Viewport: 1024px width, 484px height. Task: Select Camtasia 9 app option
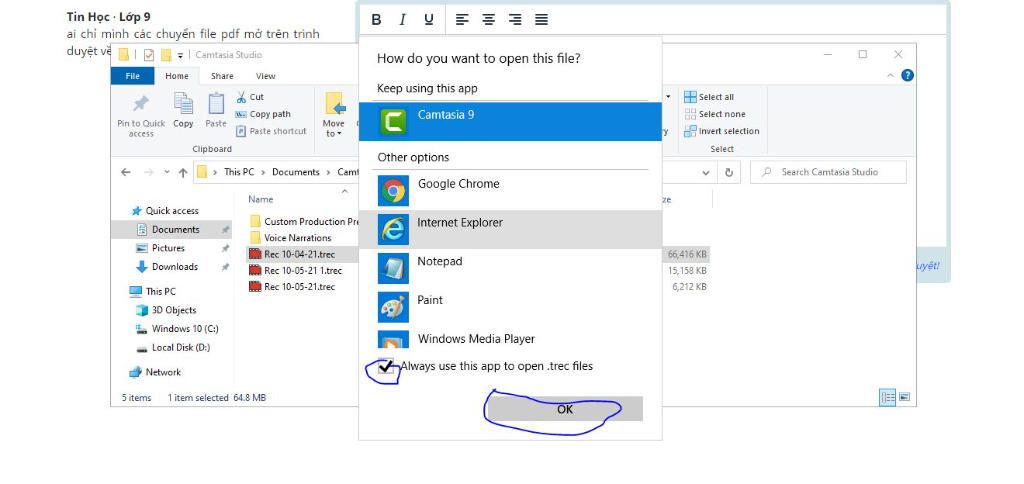tap(510, 121)
